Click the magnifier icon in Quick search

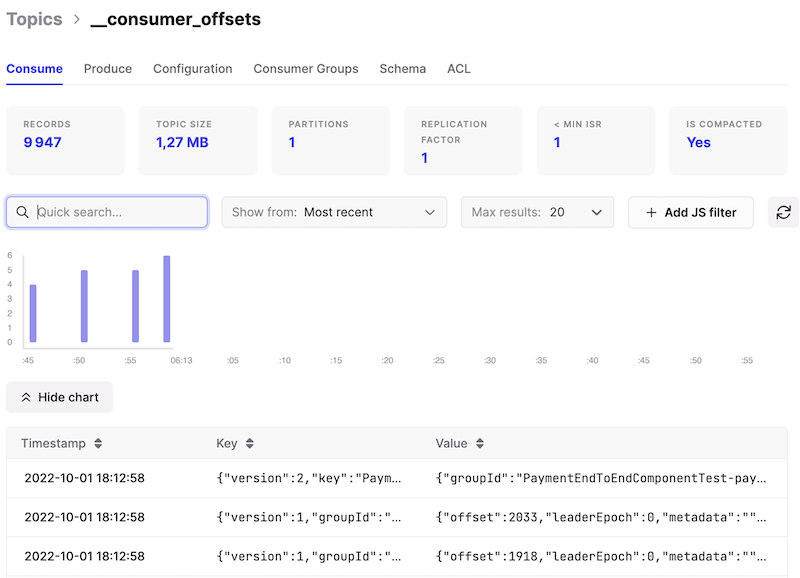click(22, 212)
